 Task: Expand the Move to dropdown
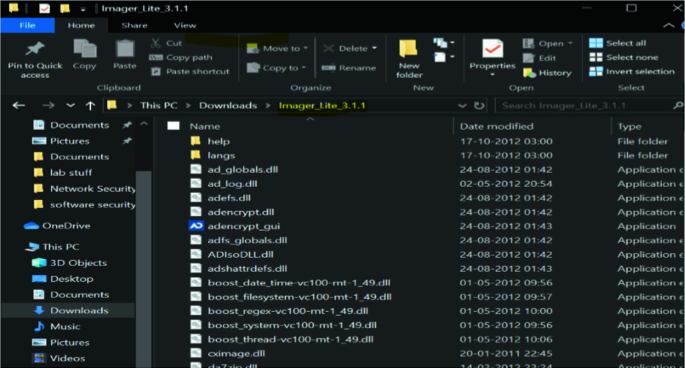click(305, 48)
